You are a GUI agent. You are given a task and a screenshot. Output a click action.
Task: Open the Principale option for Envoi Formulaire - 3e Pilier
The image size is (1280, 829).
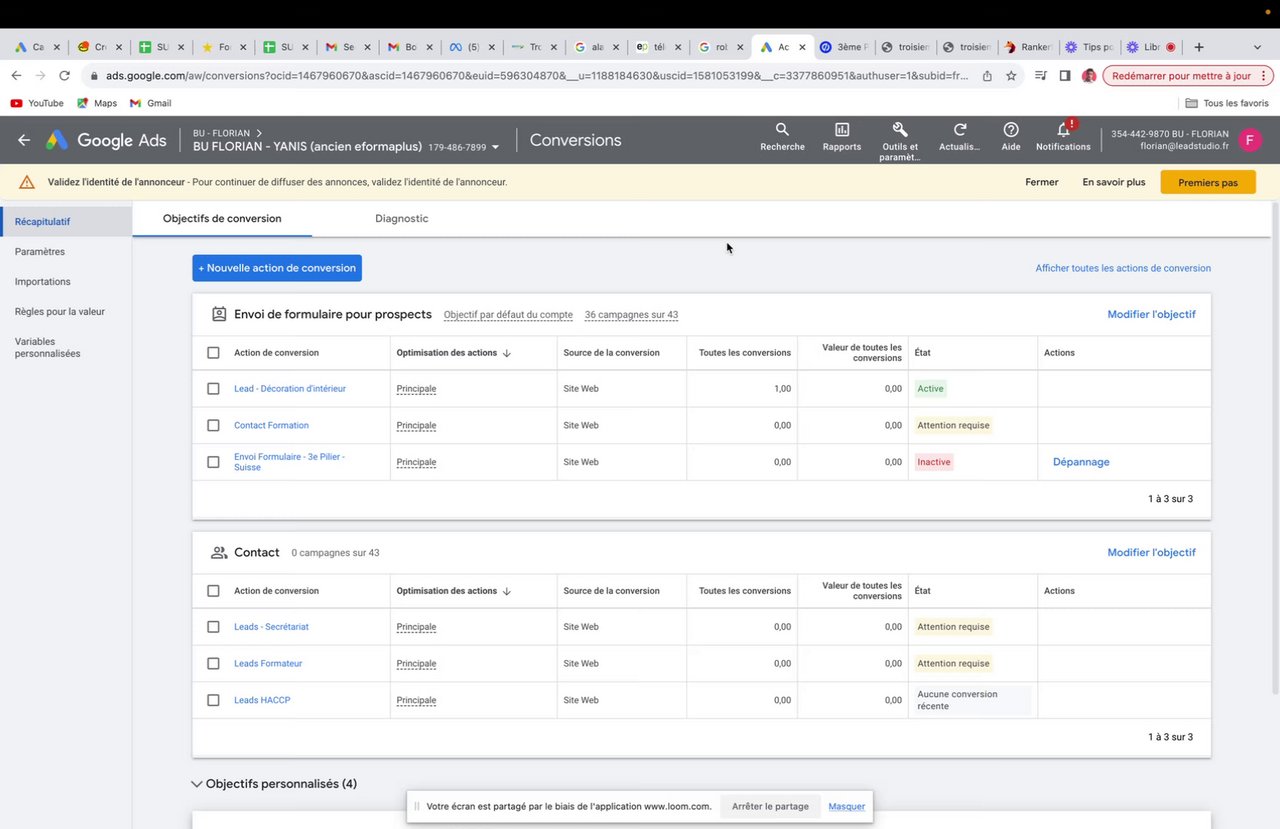(416, 462)
